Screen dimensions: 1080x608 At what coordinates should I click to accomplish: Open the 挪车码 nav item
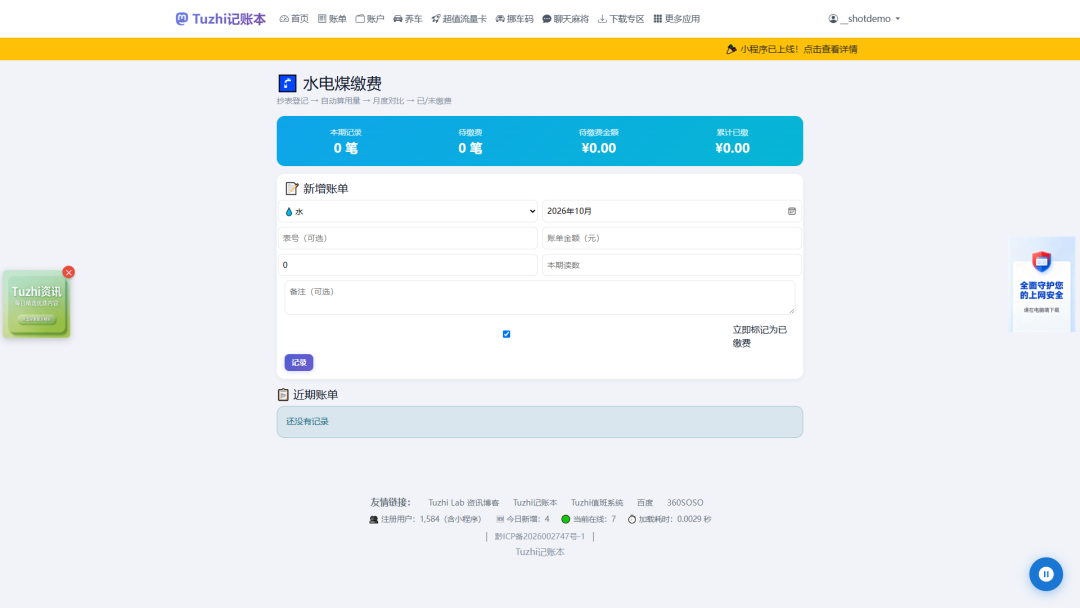coord(515,19)
